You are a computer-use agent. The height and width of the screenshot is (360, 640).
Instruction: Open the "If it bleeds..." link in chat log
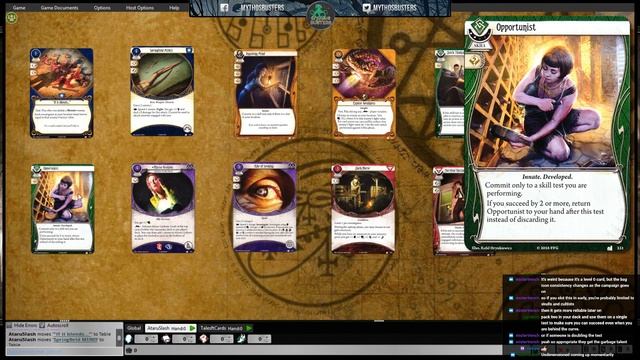pos(73,334)
